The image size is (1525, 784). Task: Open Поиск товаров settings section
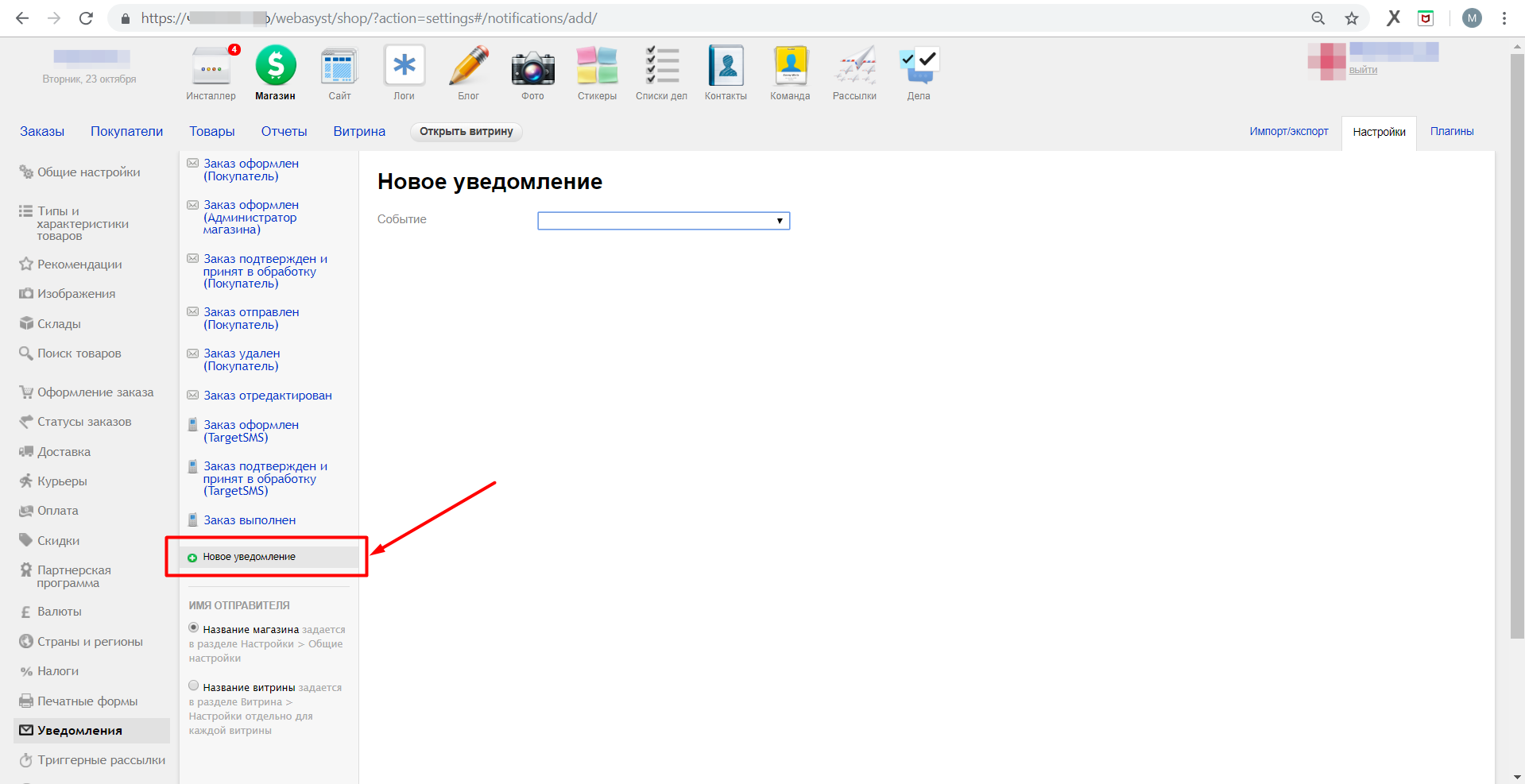pyautogui.click(x=79, y=353)
